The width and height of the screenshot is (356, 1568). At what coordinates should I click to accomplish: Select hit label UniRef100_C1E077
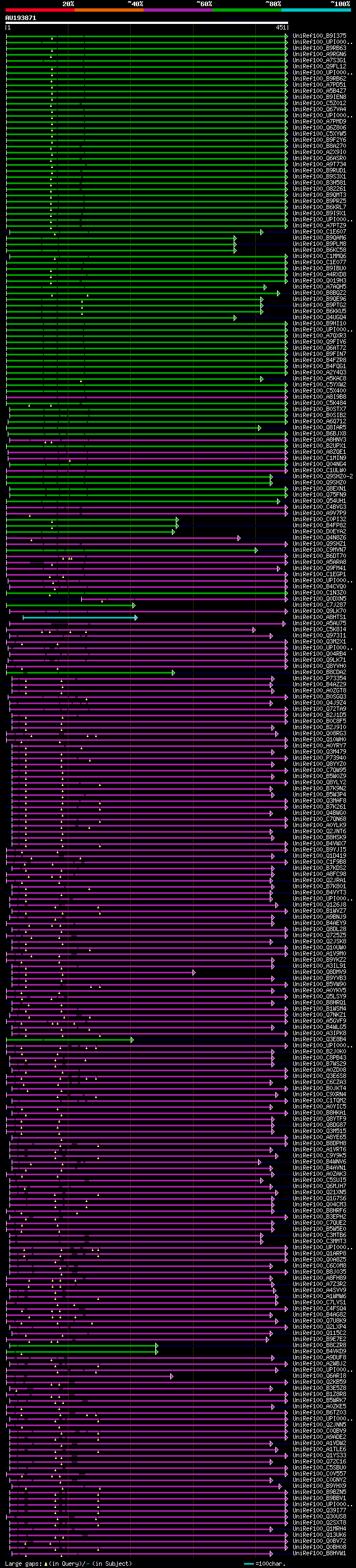[319, 263]
